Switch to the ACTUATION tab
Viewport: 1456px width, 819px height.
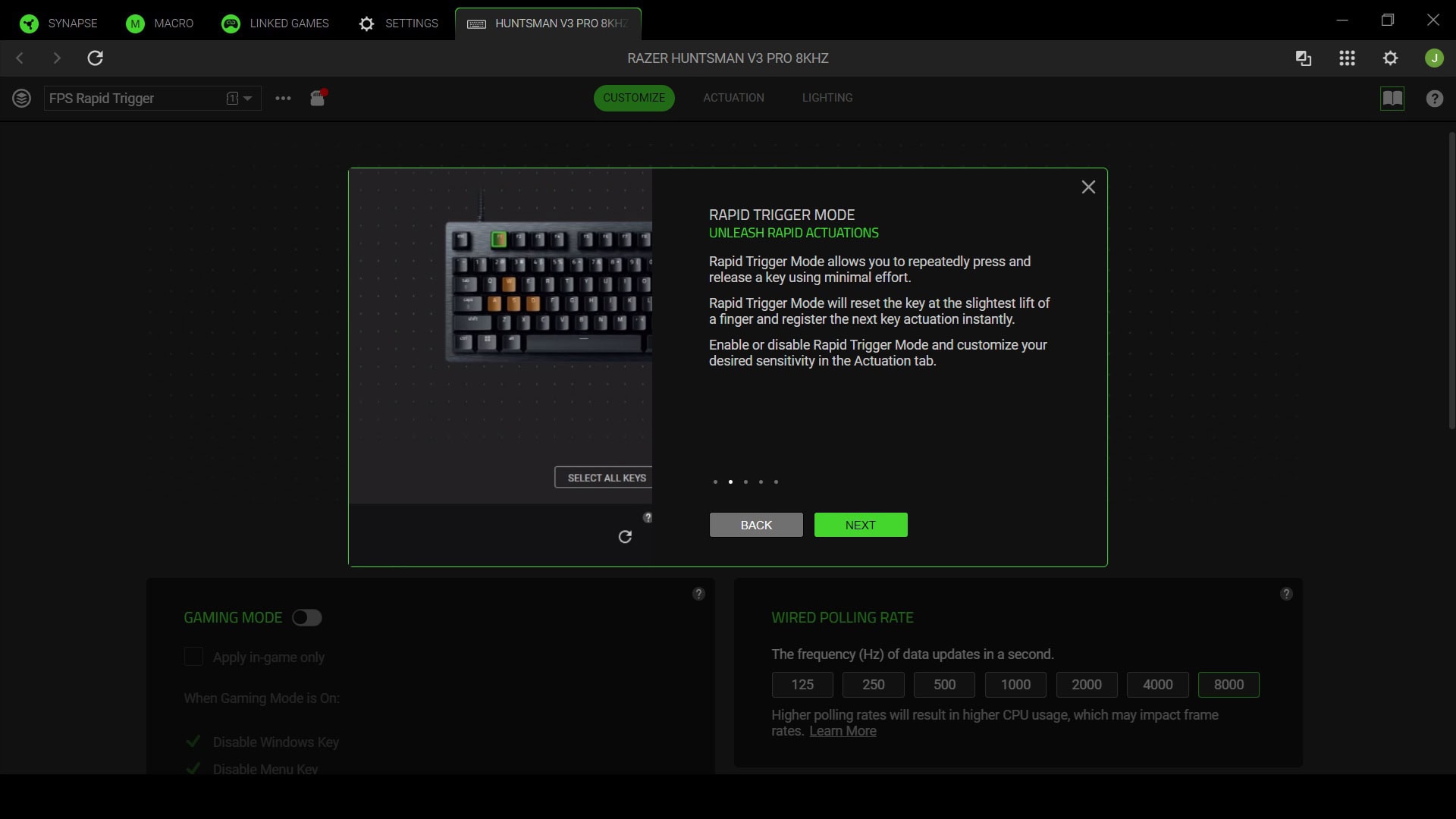[733, 97]
